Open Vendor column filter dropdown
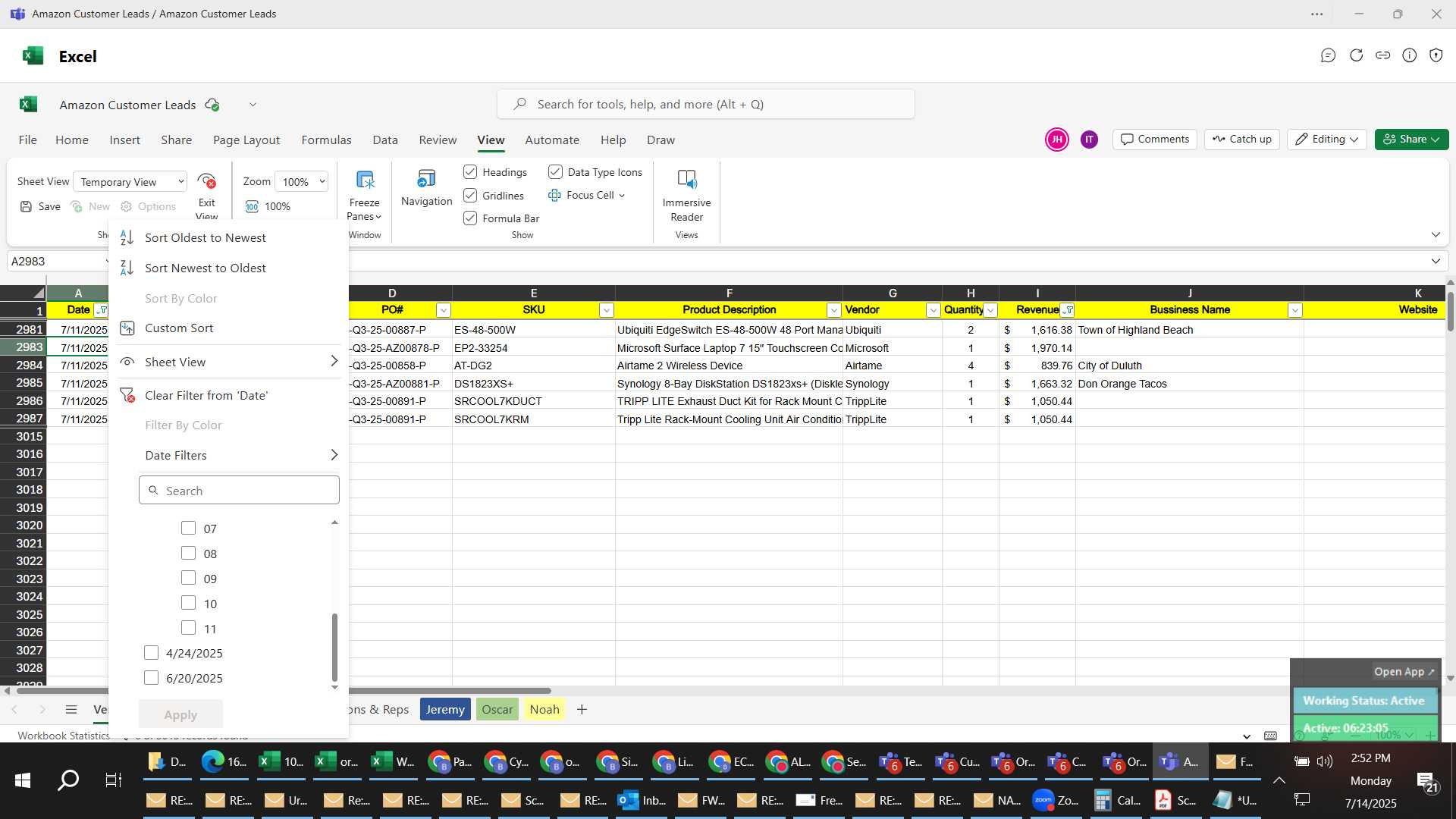 click(933, 310)
